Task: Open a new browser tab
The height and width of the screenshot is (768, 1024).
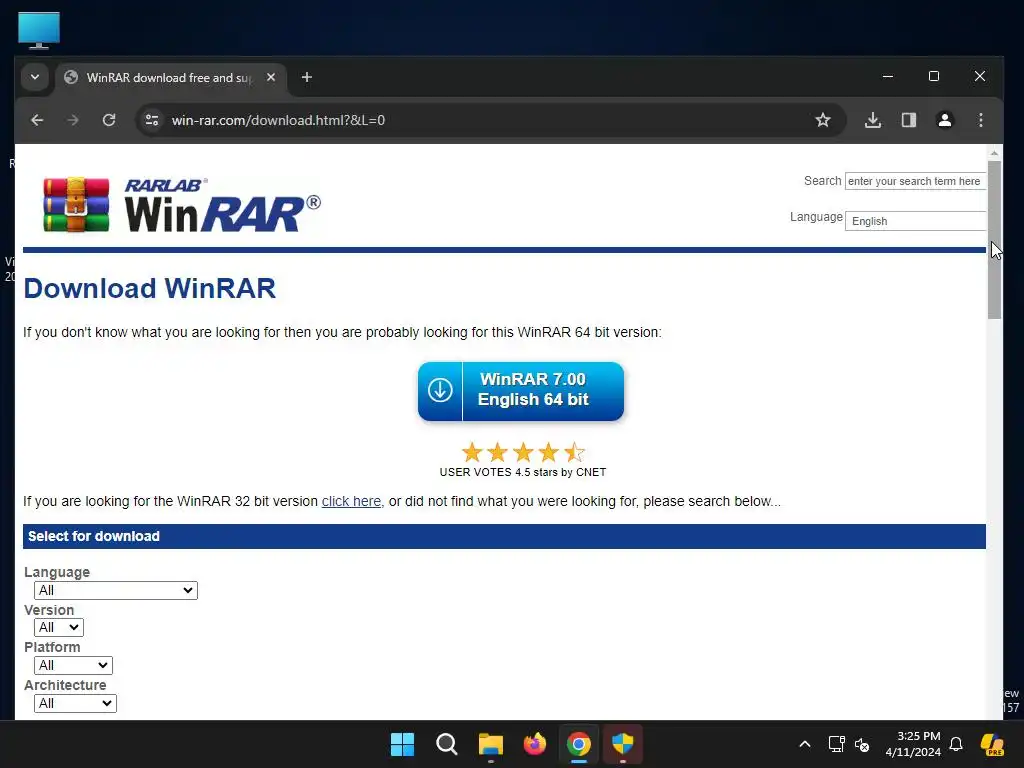Action: [x=307, y=77]
